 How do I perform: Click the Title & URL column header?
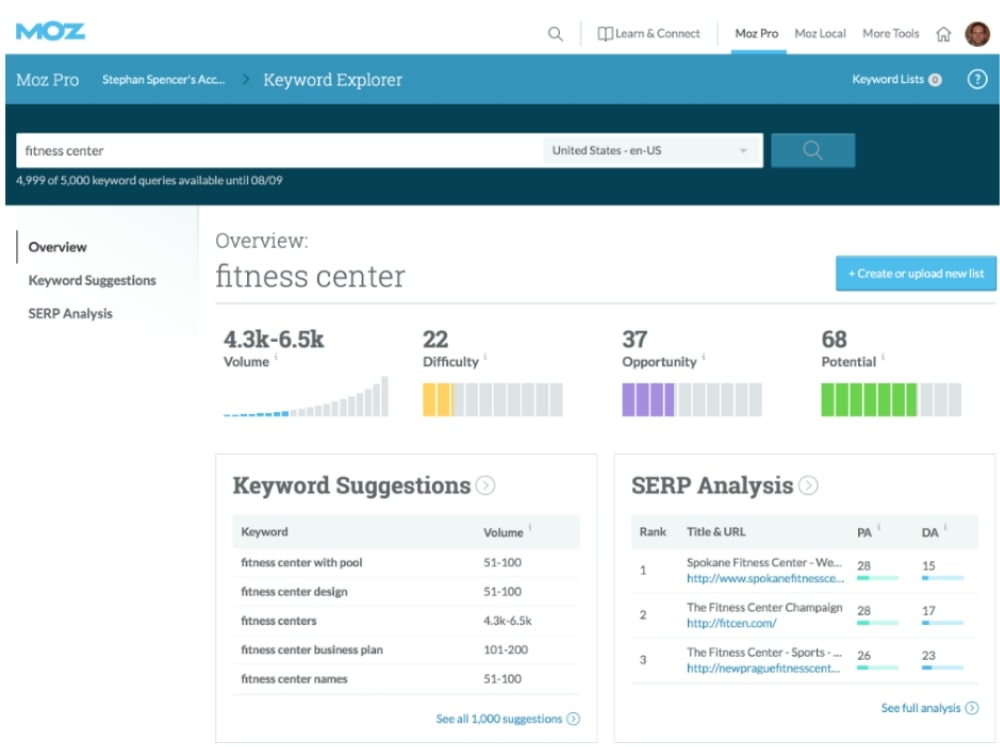coord(716,532)
